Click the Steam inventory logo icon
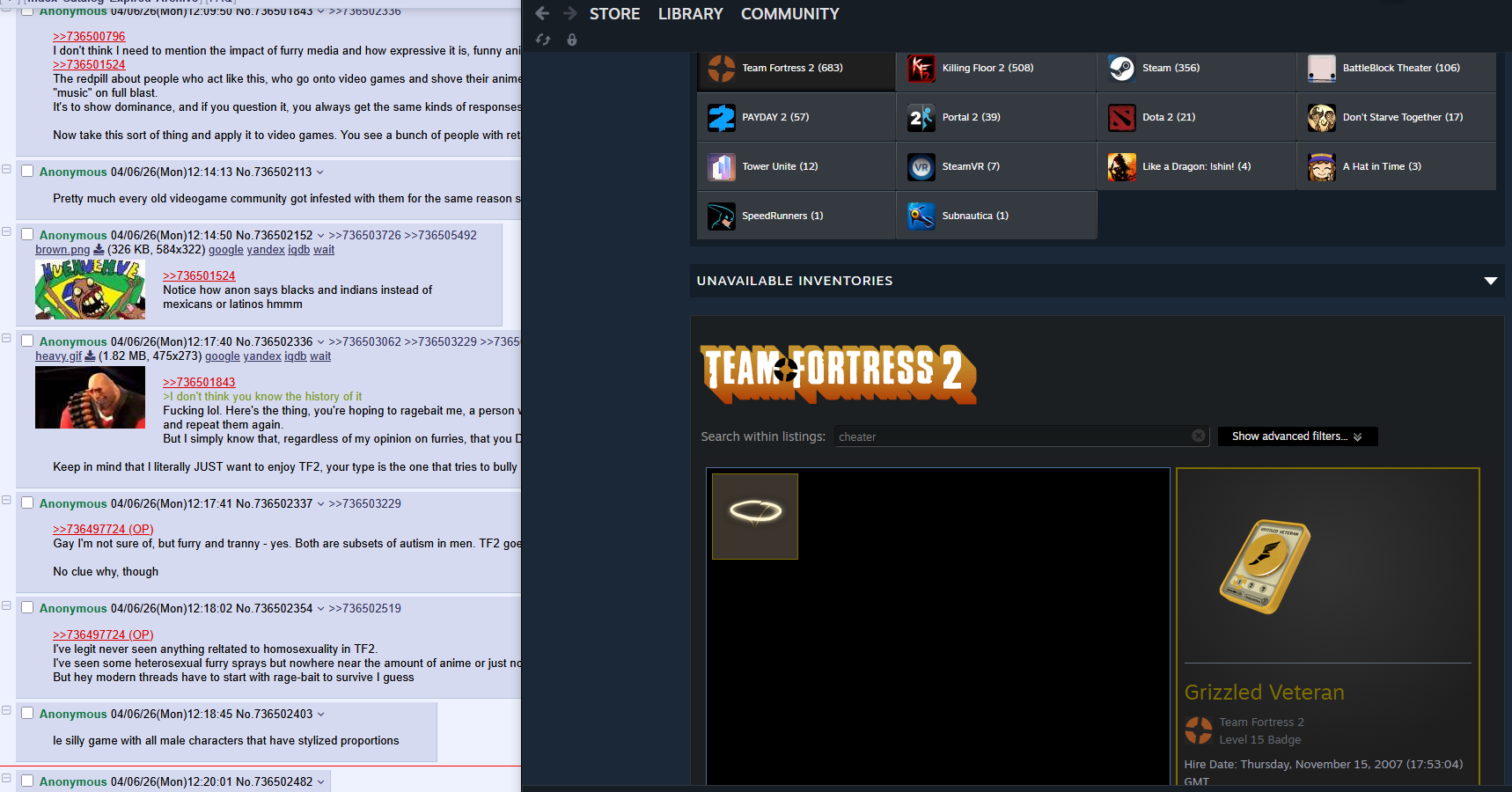Image resolution: width=1512 pixels, height=792 pixels. coord(1121,68)
